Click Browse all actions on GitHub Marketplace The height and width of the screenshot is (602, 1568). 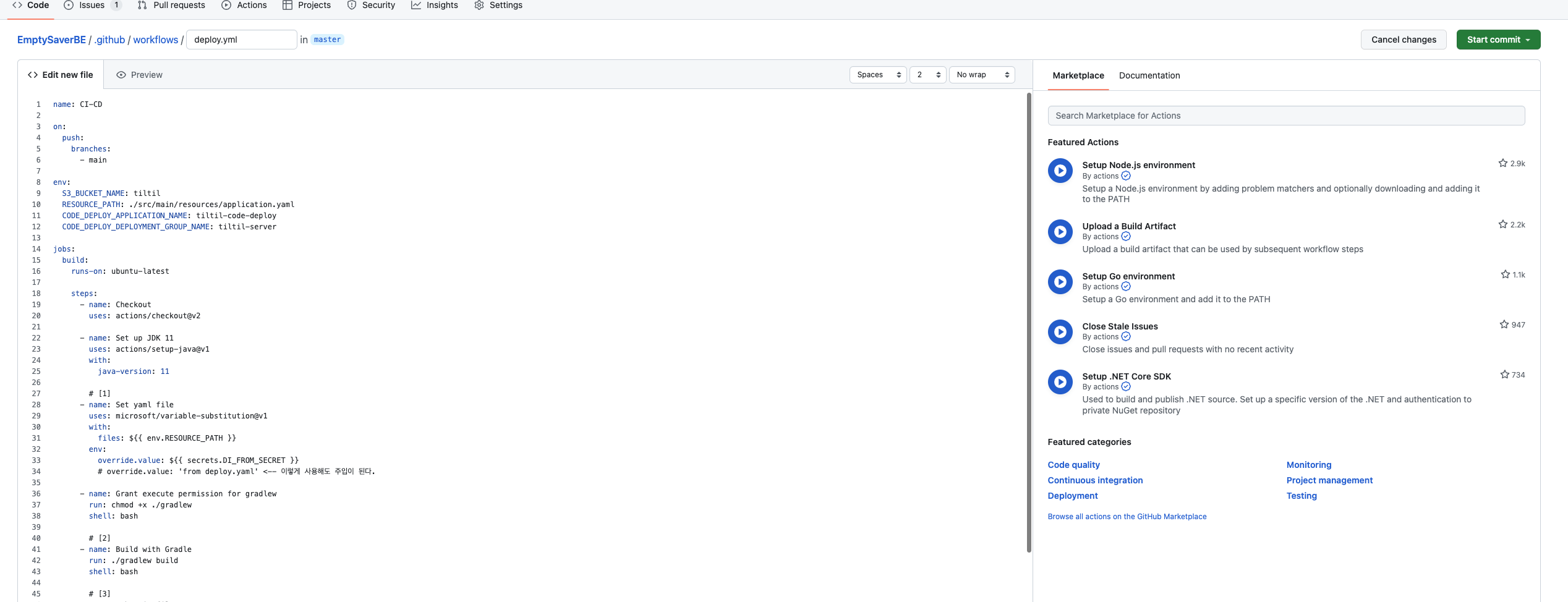click(1127, 517)
